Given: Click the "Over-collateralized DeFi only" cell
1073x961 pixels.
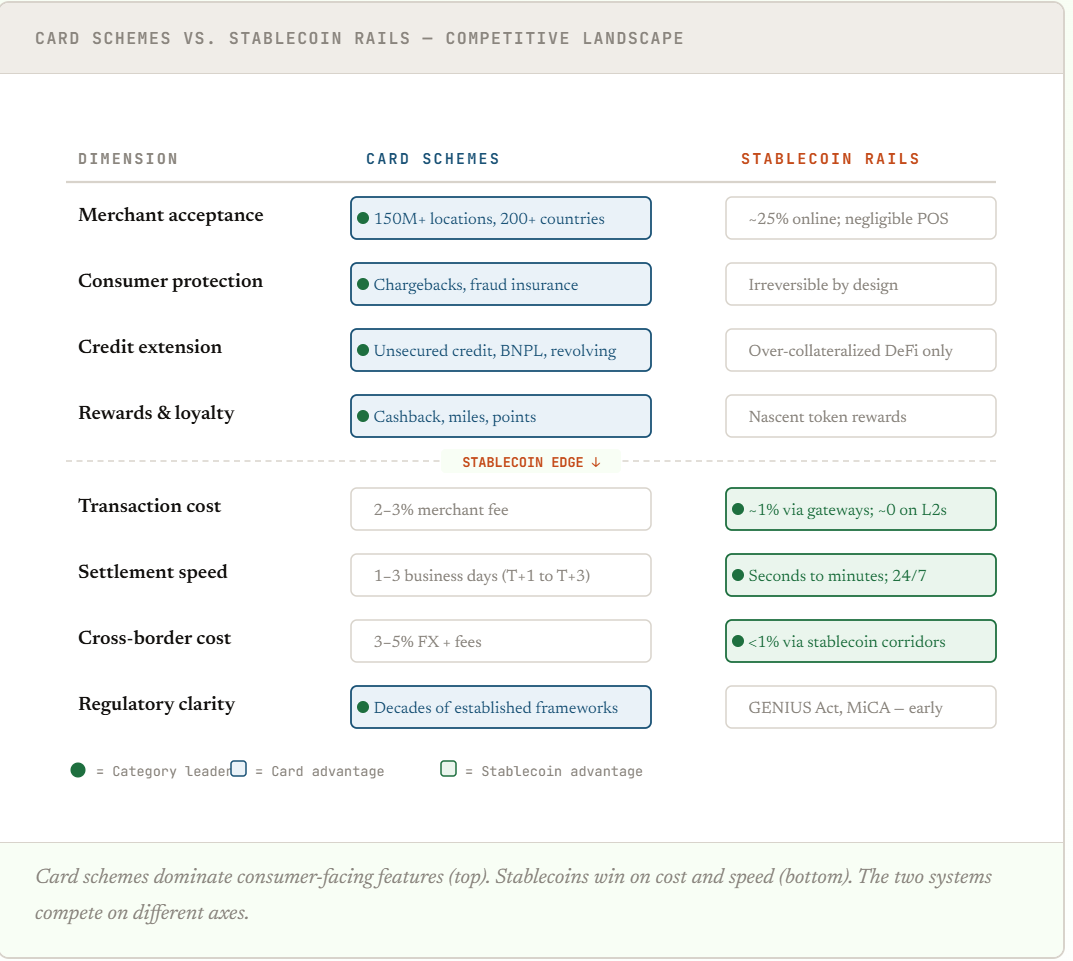Looking at the screenshot, I should pos(860,350).
